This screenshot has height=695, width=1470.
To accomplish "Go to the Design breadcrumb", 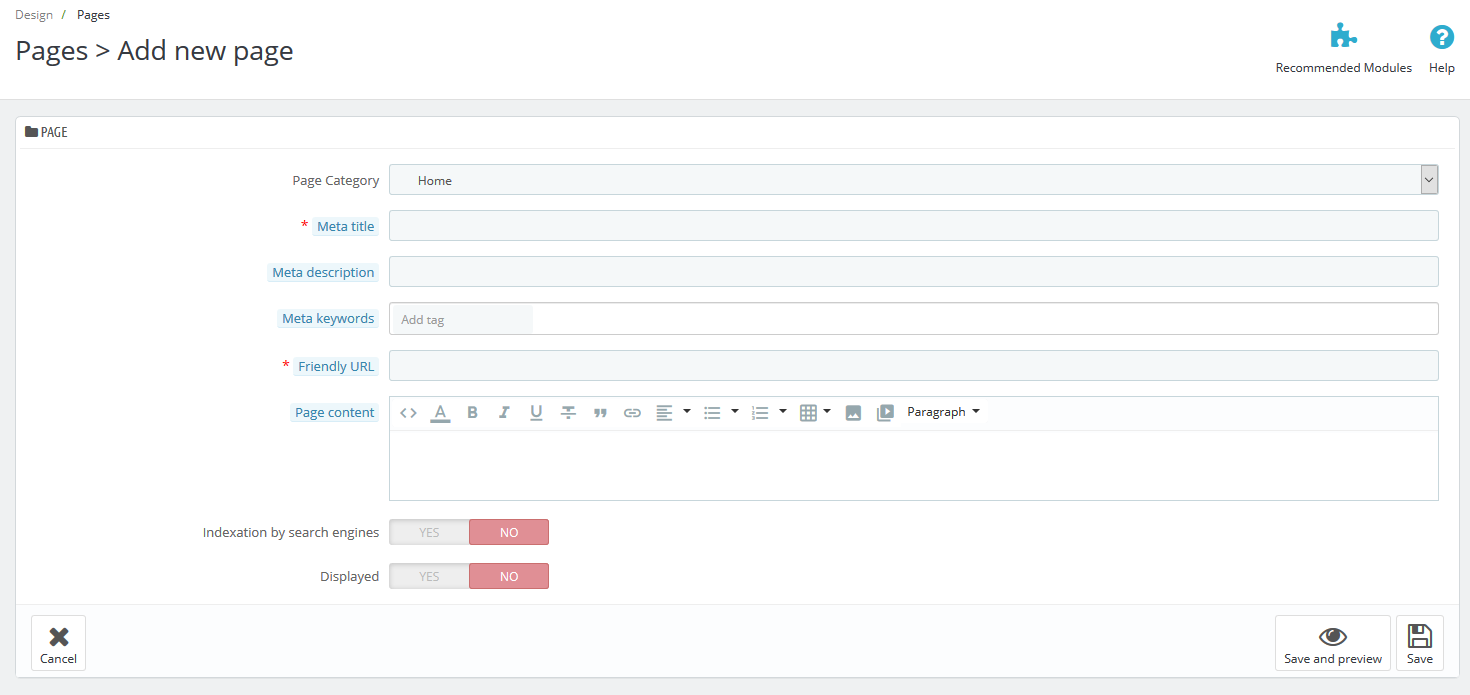I will click(x=34, y=15).
